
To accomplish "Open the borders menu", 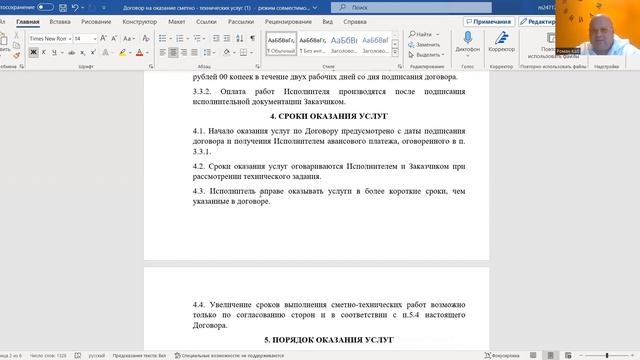I will pos(243,52).
